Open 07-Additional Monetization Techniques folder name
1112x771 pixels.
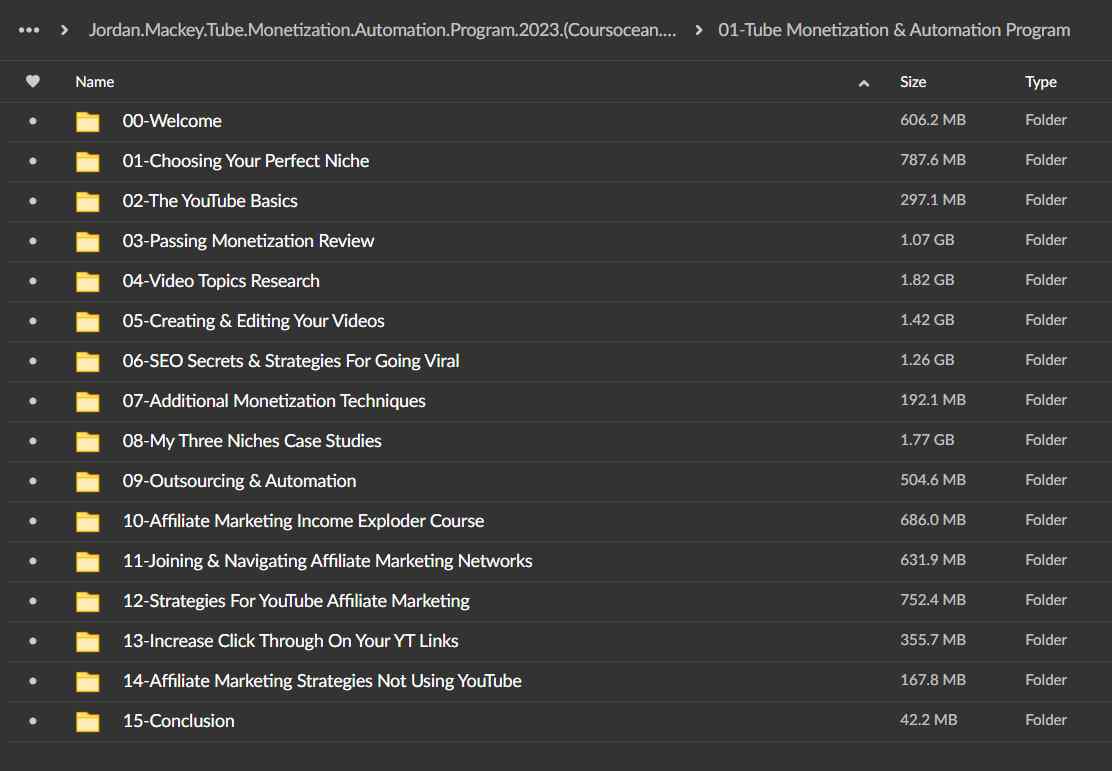pyautogui.click(x=274, y=401)
